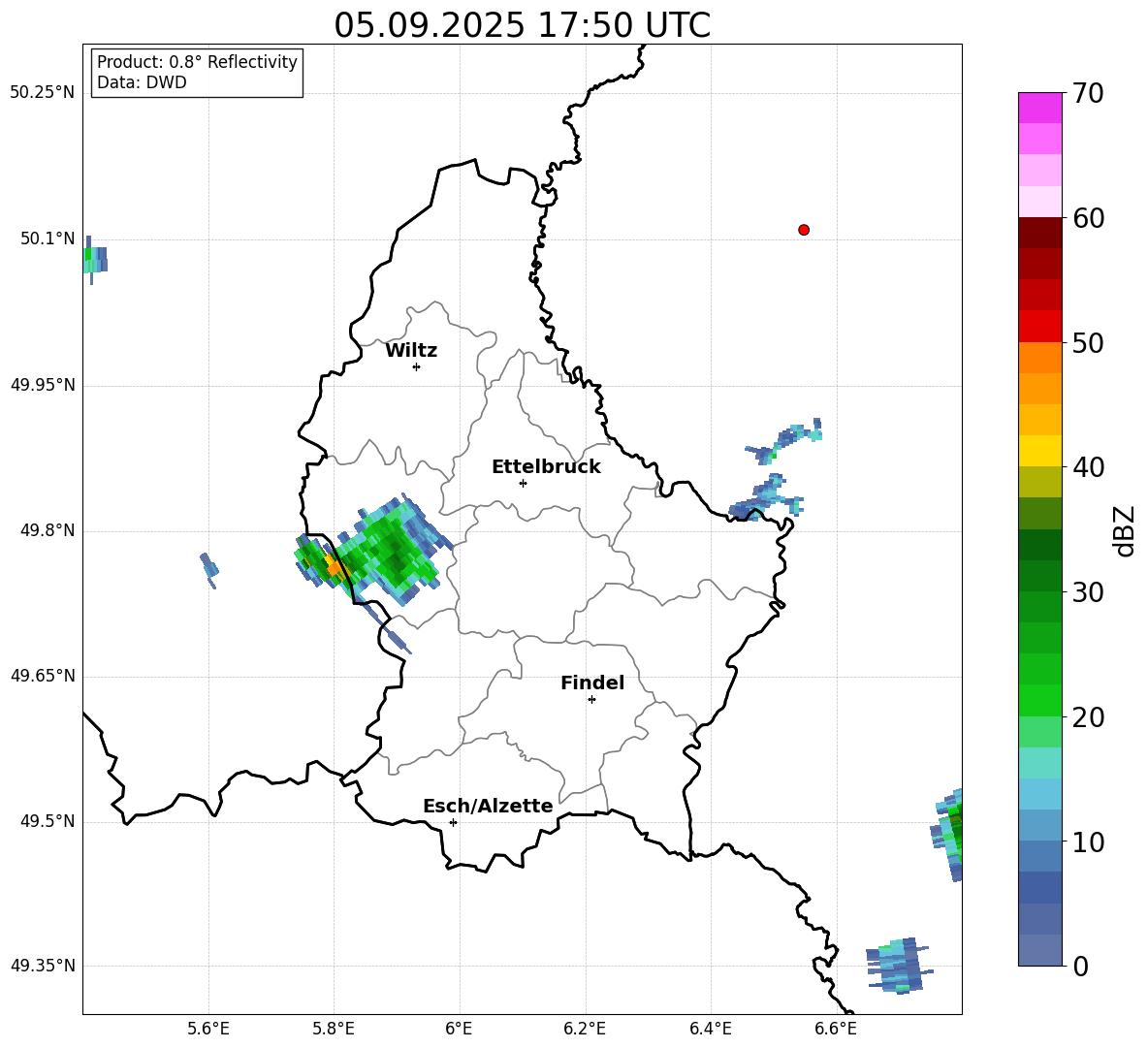Click the 60 tick label on the colorbar
1148x1048 pixels.
click(1088, 218)
